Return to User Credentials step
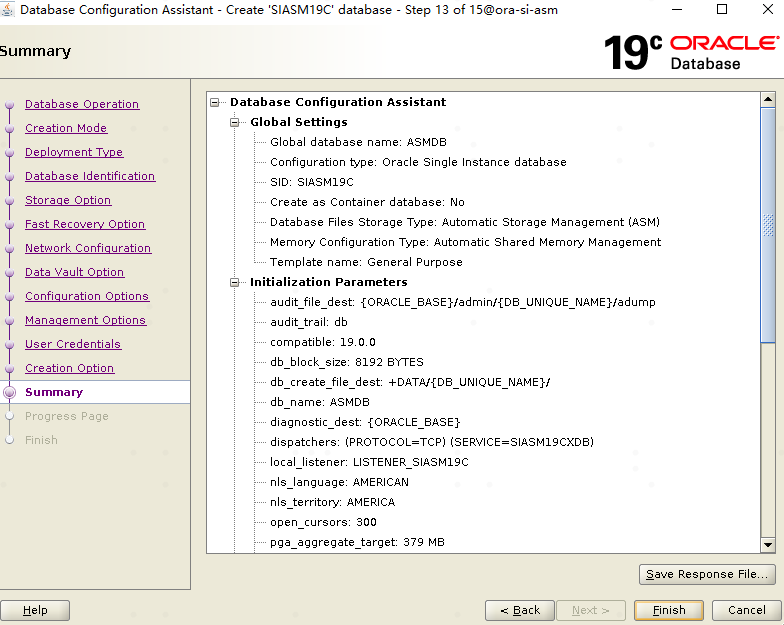The width and height of the screenshot is (784, 625). 73,344
